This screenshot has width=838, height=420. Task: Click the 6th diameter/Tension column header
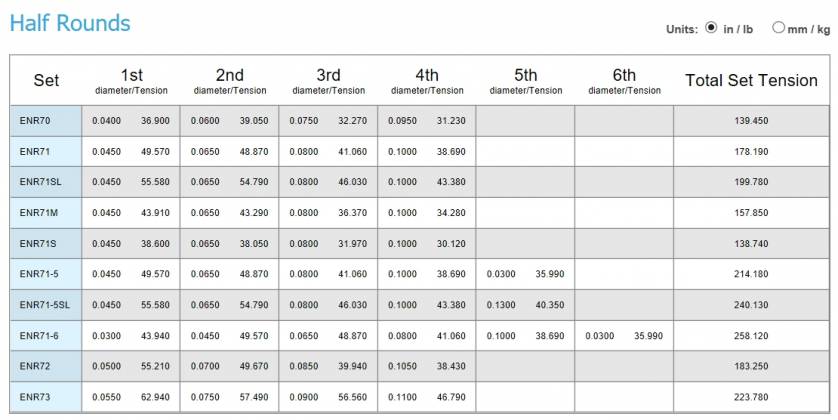[624, 81]
